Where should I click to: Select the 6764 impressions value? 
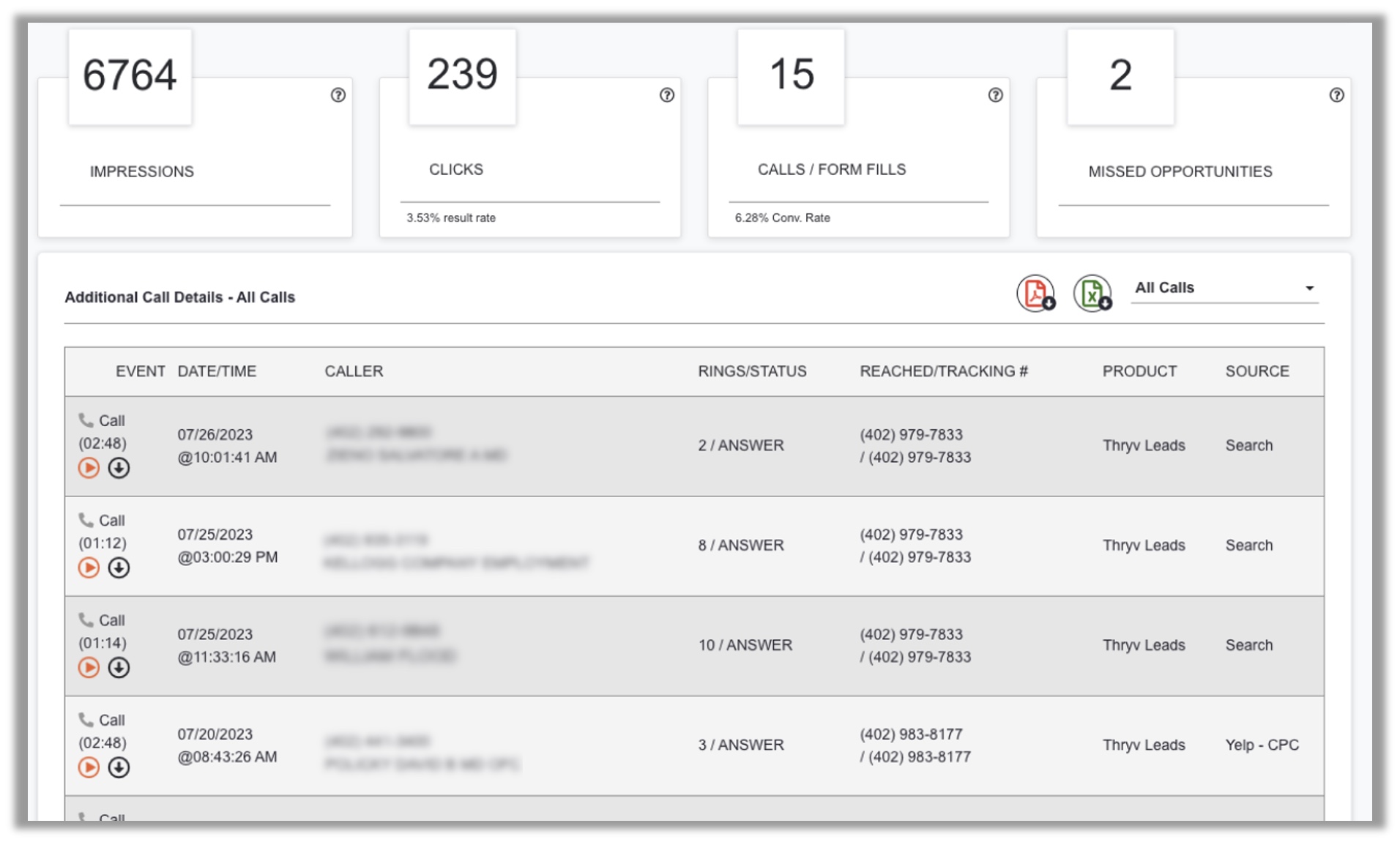[130, 75]
